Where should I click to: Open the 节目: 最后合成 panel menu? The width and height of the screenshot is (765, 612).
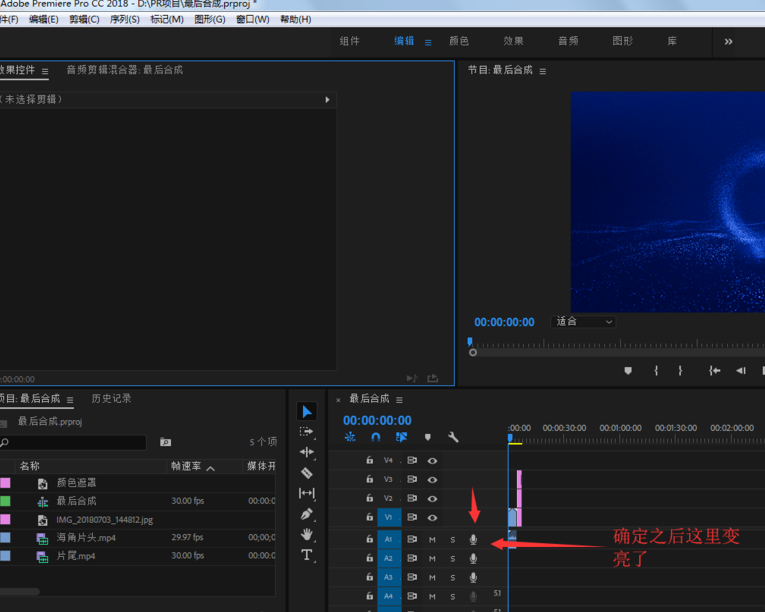543,71
